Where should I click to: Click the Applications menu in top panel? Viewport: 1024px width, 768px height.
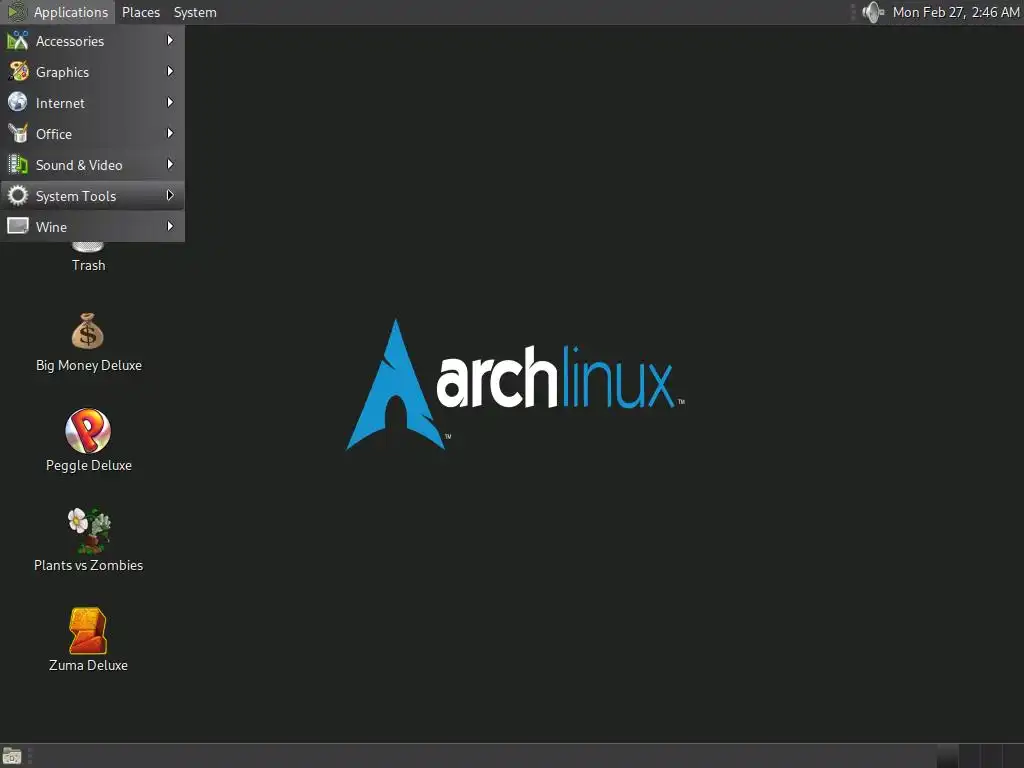tap(57, 12)
